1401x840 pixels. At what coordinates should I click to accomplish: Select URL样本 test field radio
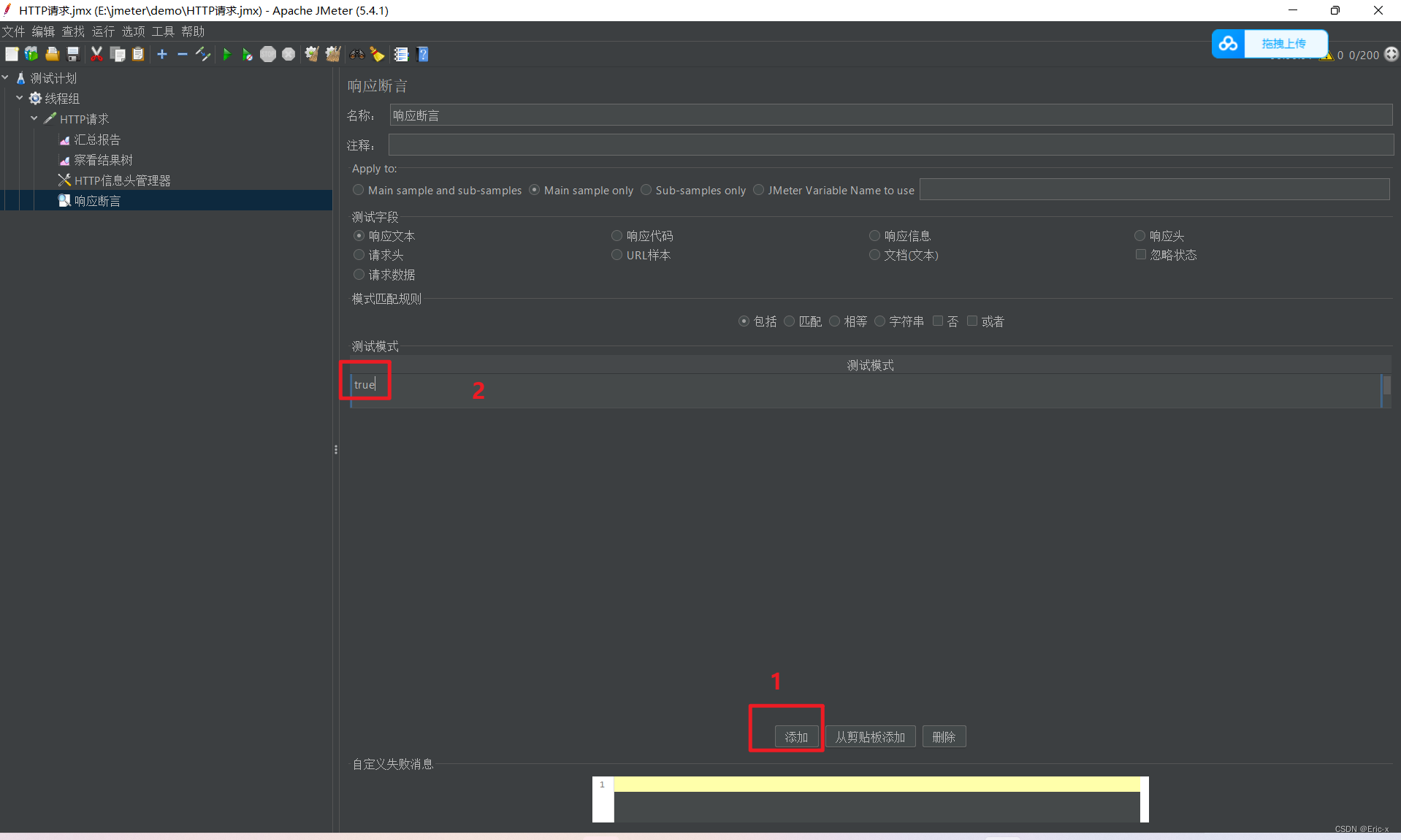pos(616,255)
